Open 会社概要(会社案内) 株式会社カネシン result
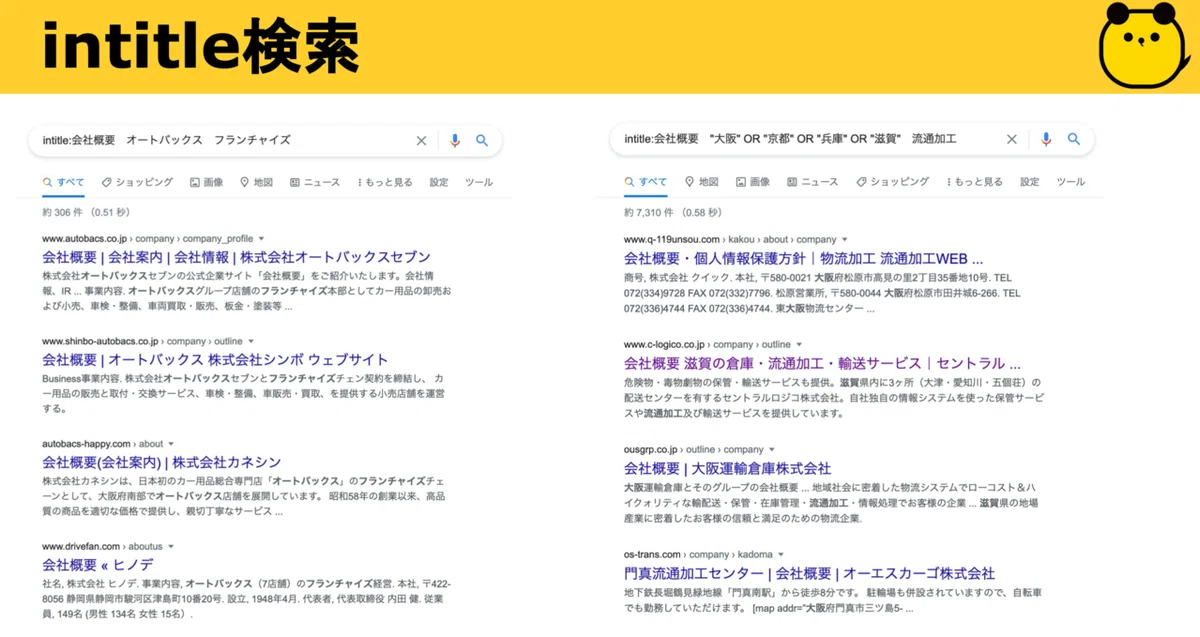The height and width of the screenshot is (637, 1200). (162, 463)
